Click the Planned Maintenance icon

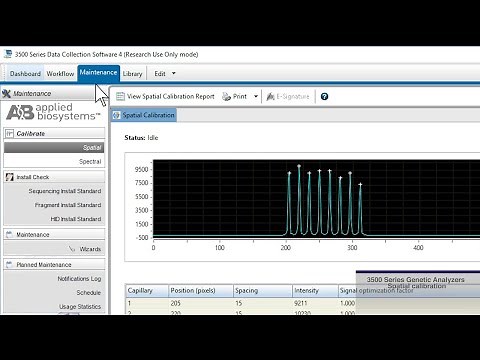(9, 264)
